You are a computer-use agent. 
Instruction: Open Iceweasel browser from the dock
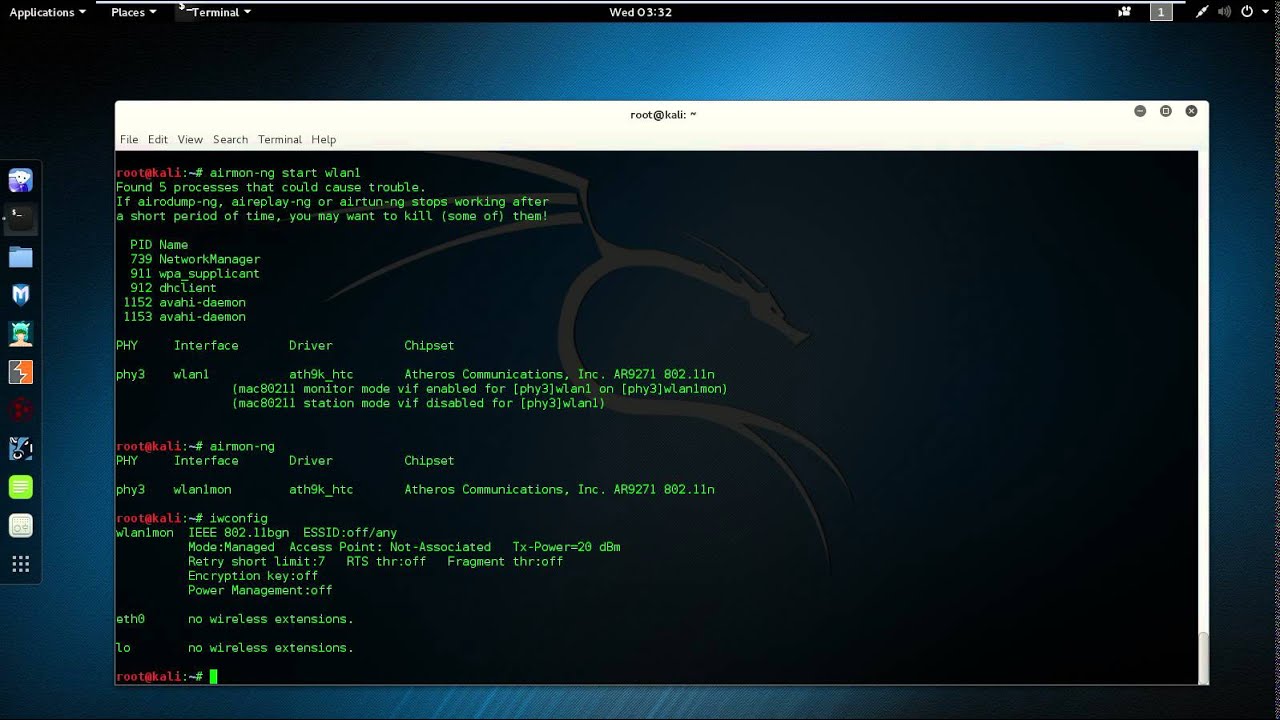click(21, 180)
